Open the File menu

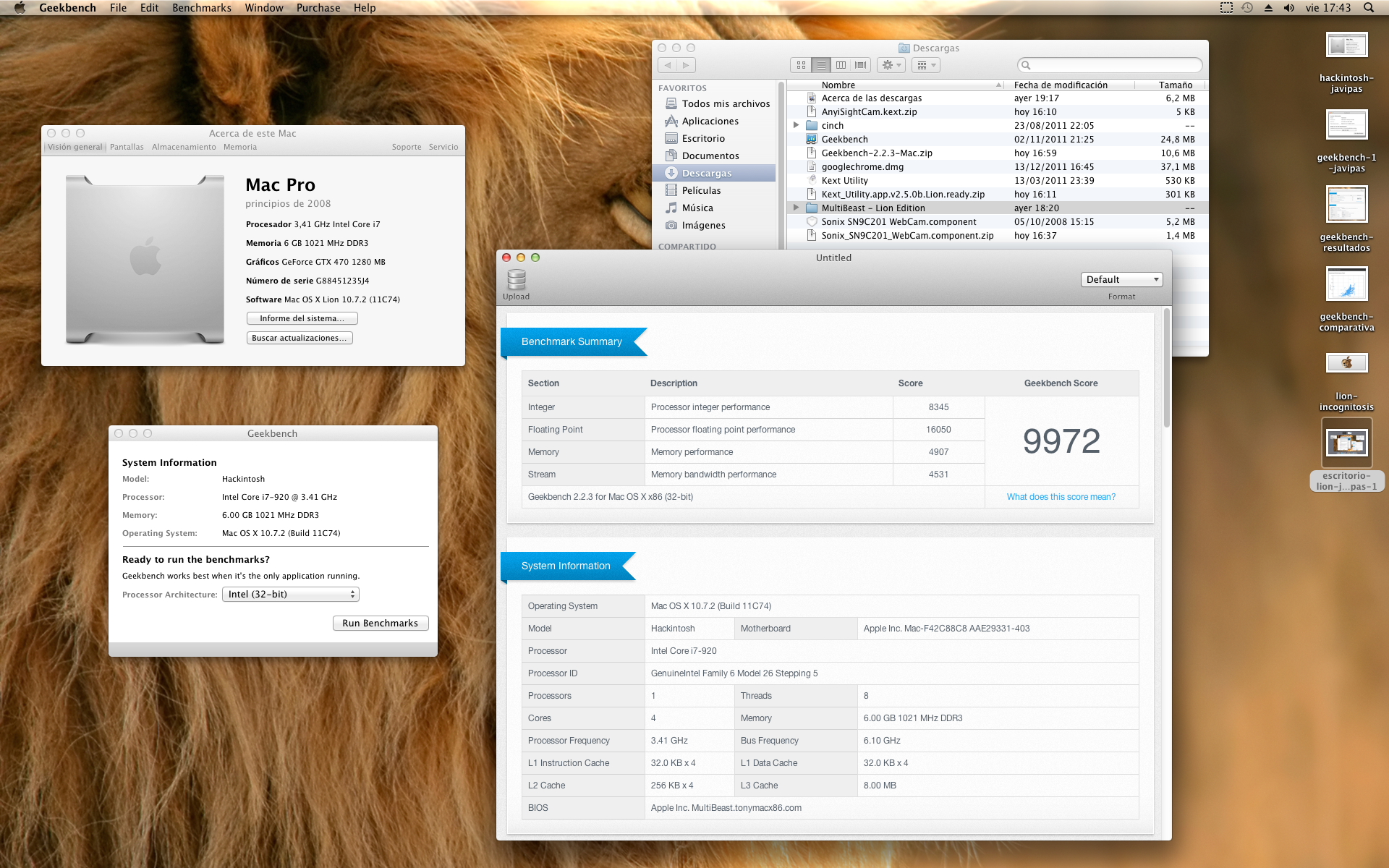pos(118,8)
